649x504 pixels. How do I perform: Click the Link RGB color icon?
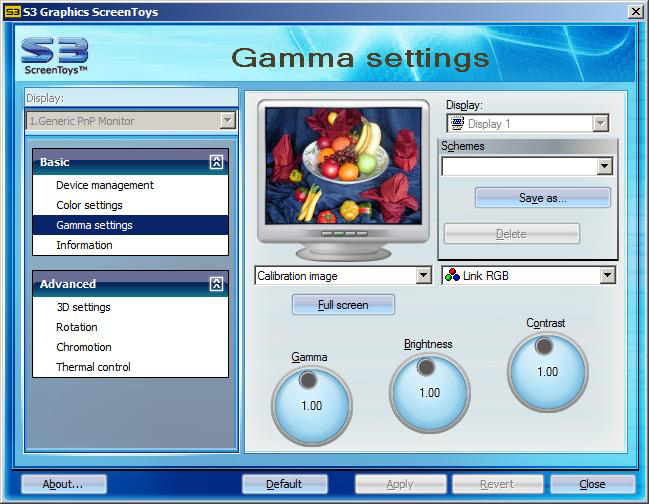pyautogui.click(x=452, y=276)
